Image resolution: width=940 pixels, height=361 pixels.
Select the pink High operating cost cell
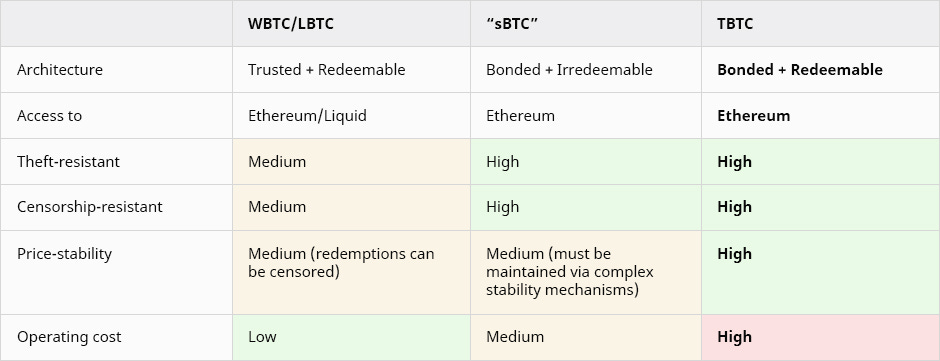click(x=821, y=337)
